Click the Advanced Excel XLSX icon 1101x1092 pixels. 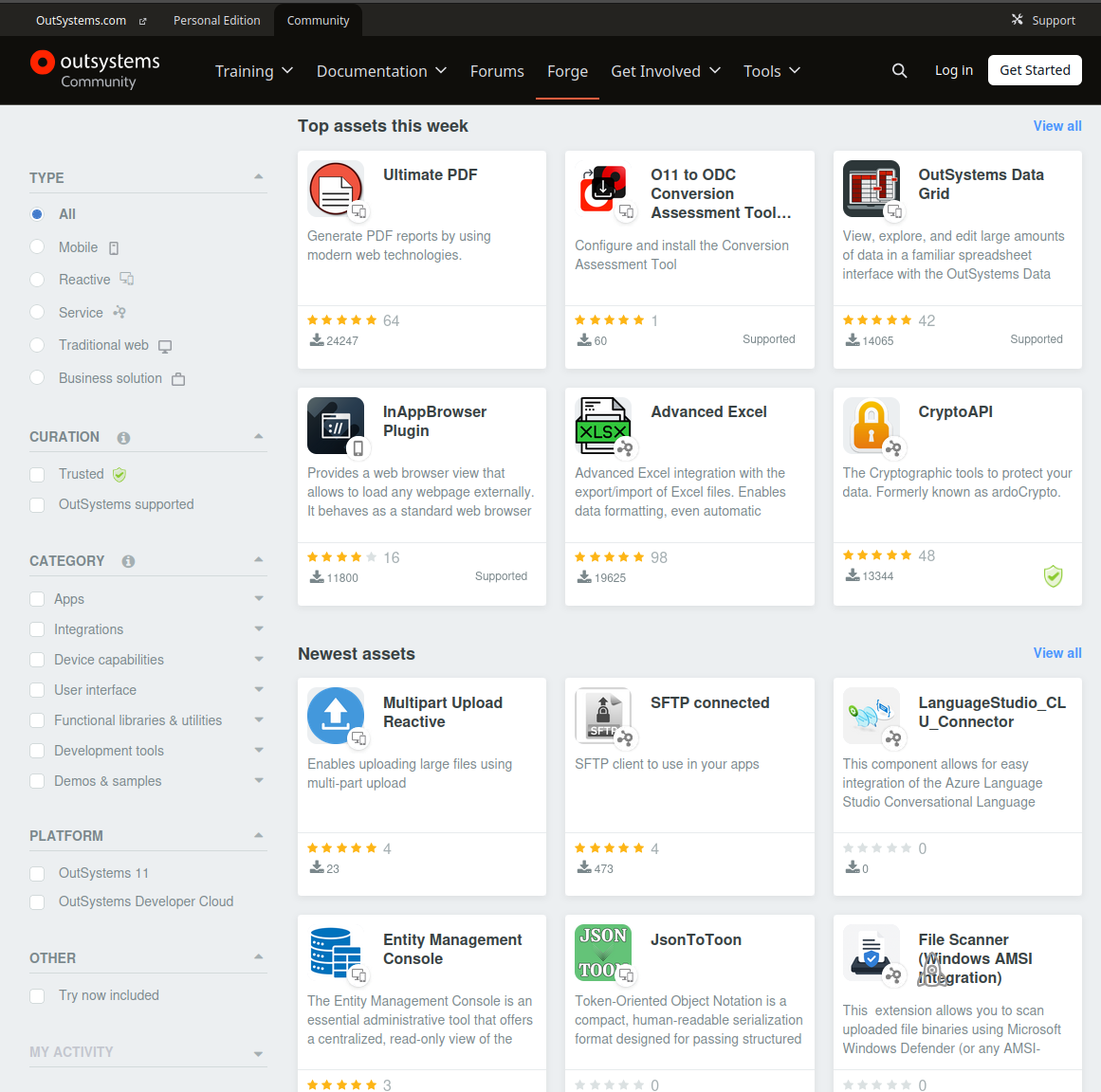coord(603,426)
